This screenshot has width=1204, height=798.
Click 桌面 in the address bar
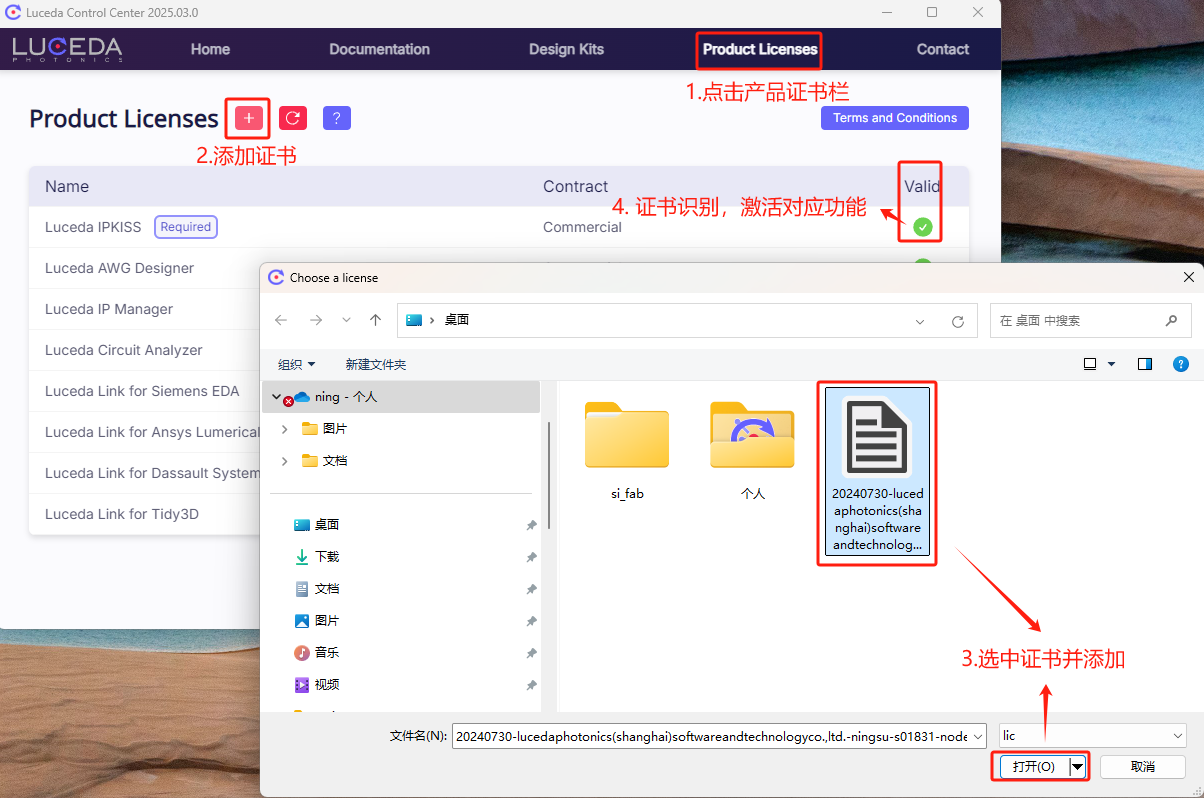457,321
